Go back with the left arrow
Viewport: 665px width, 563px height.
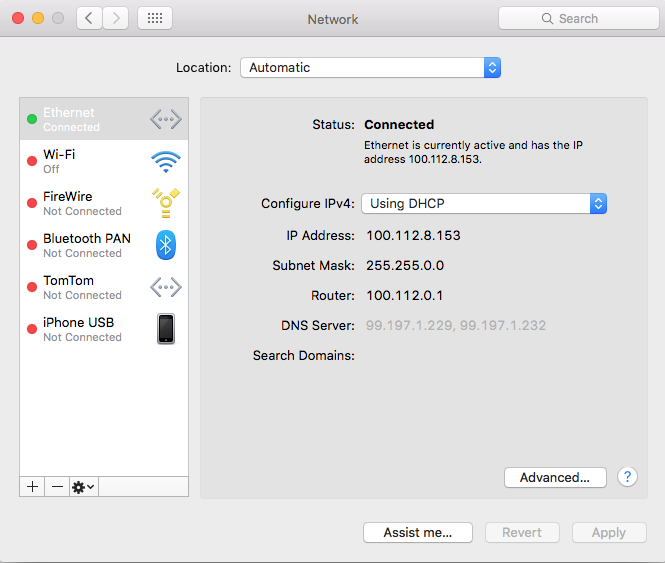point(89,18)
